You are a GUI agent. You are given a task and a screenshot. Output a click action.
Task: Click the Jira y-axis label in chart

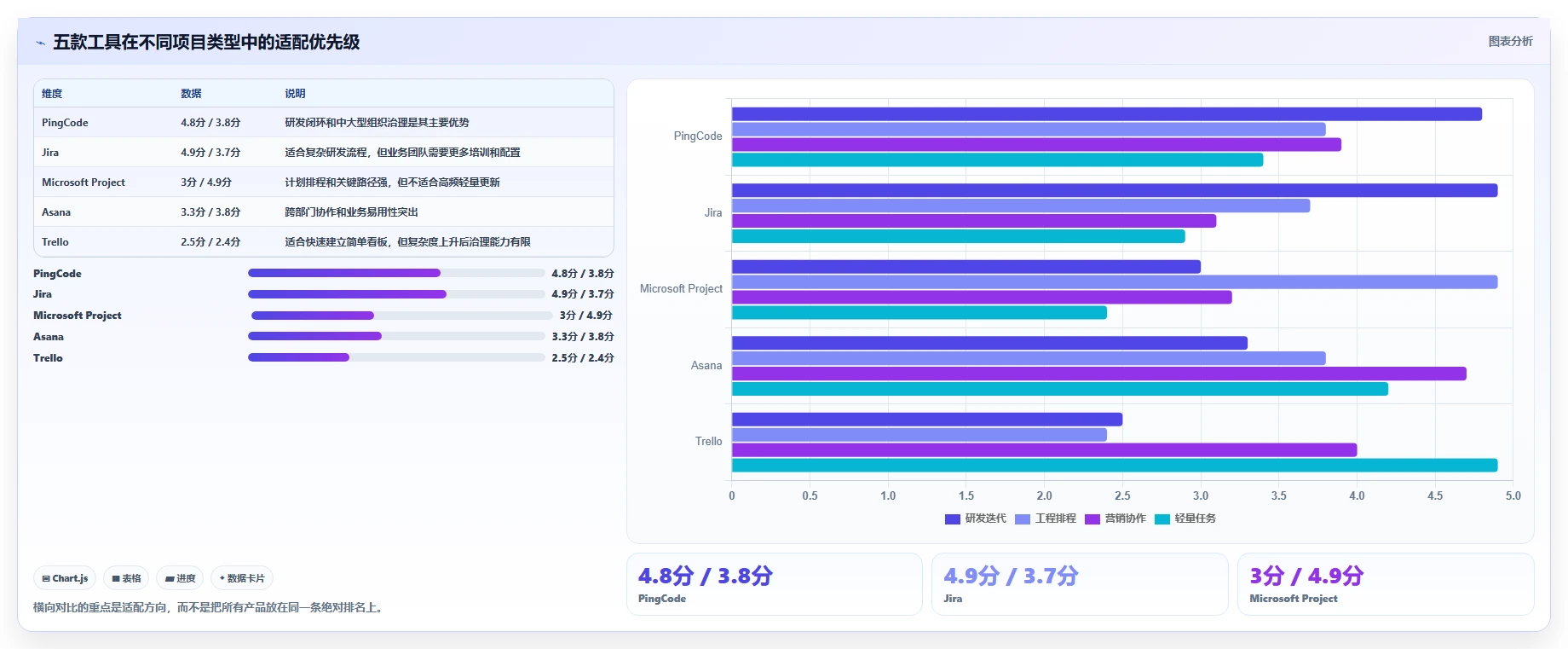(713, 213)
